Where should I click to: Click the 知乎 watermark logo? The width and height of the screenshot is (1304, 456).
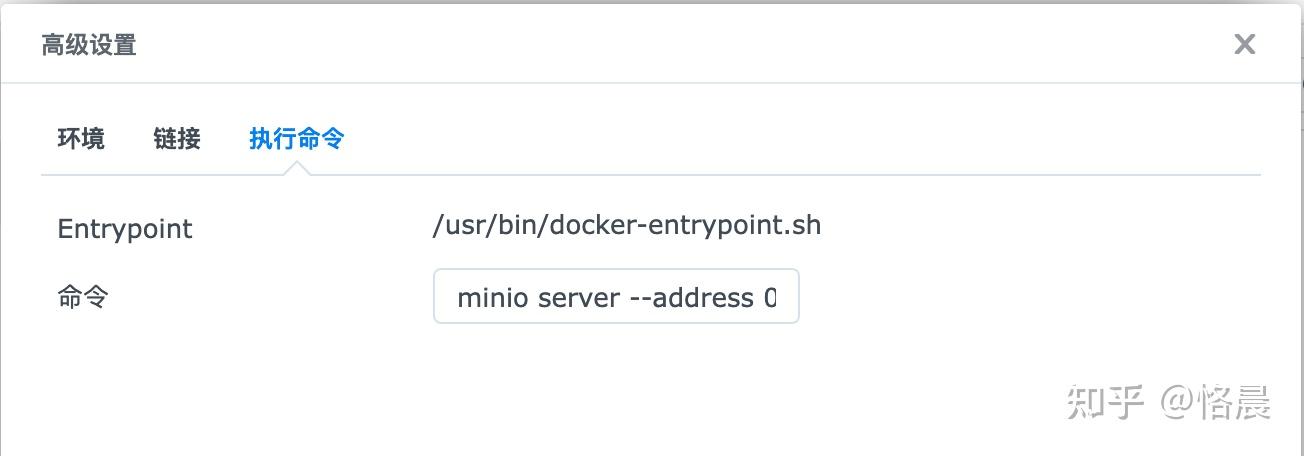coord(1105,402)
